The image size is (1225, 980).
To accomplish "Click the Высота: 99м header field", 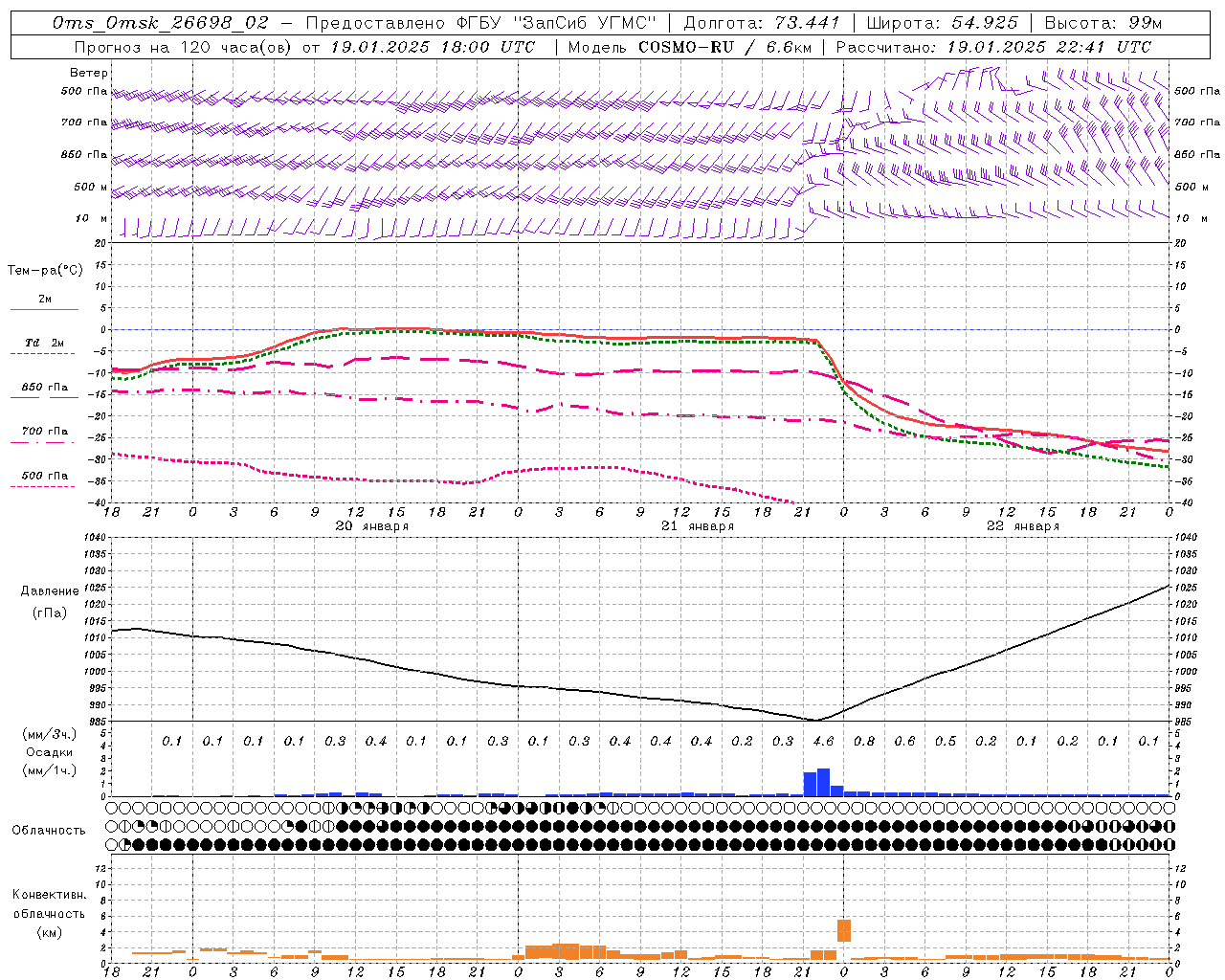I will click(x=1103, y=23).
